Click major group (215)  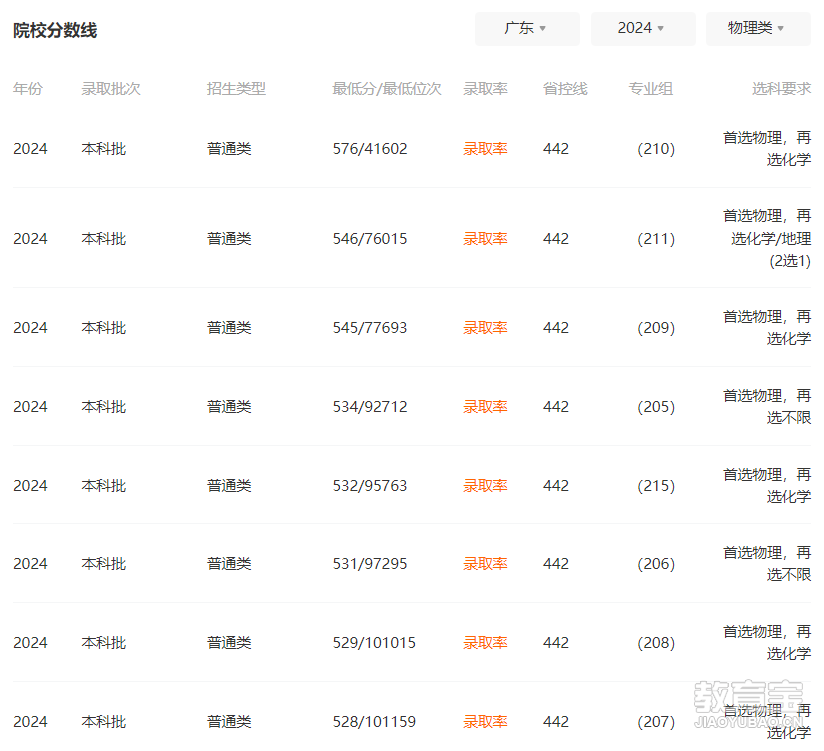(x=656, y=486)
